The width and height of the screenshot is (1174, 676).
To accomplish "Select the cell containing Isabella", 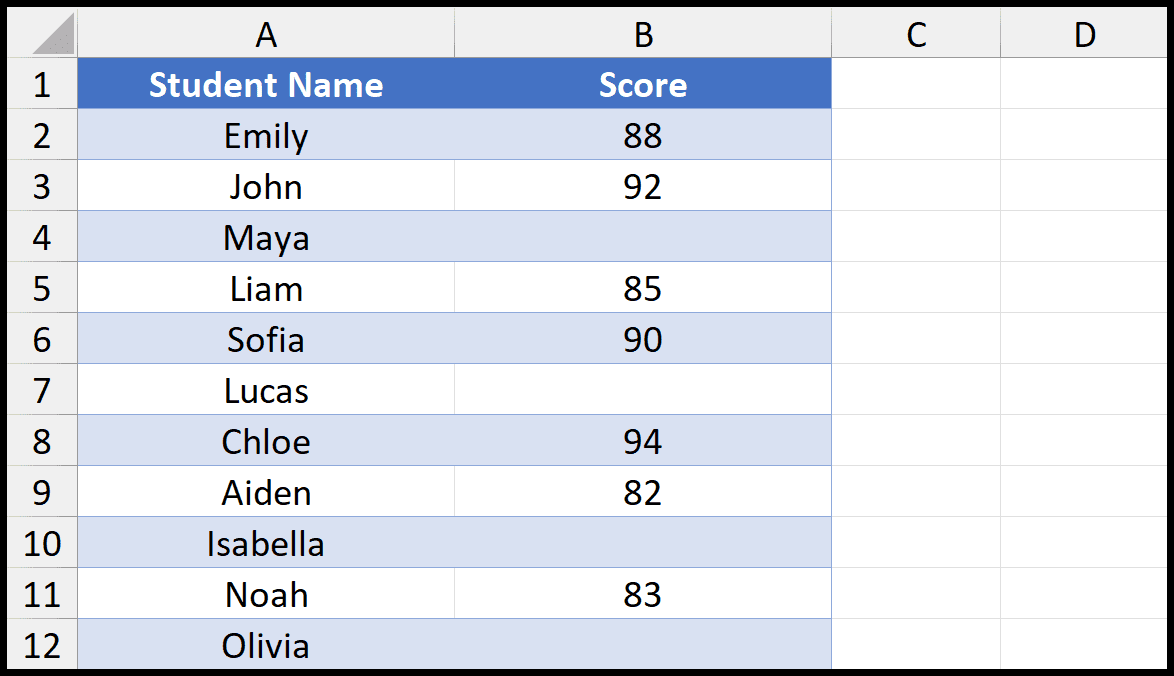I will coord(266,543).
